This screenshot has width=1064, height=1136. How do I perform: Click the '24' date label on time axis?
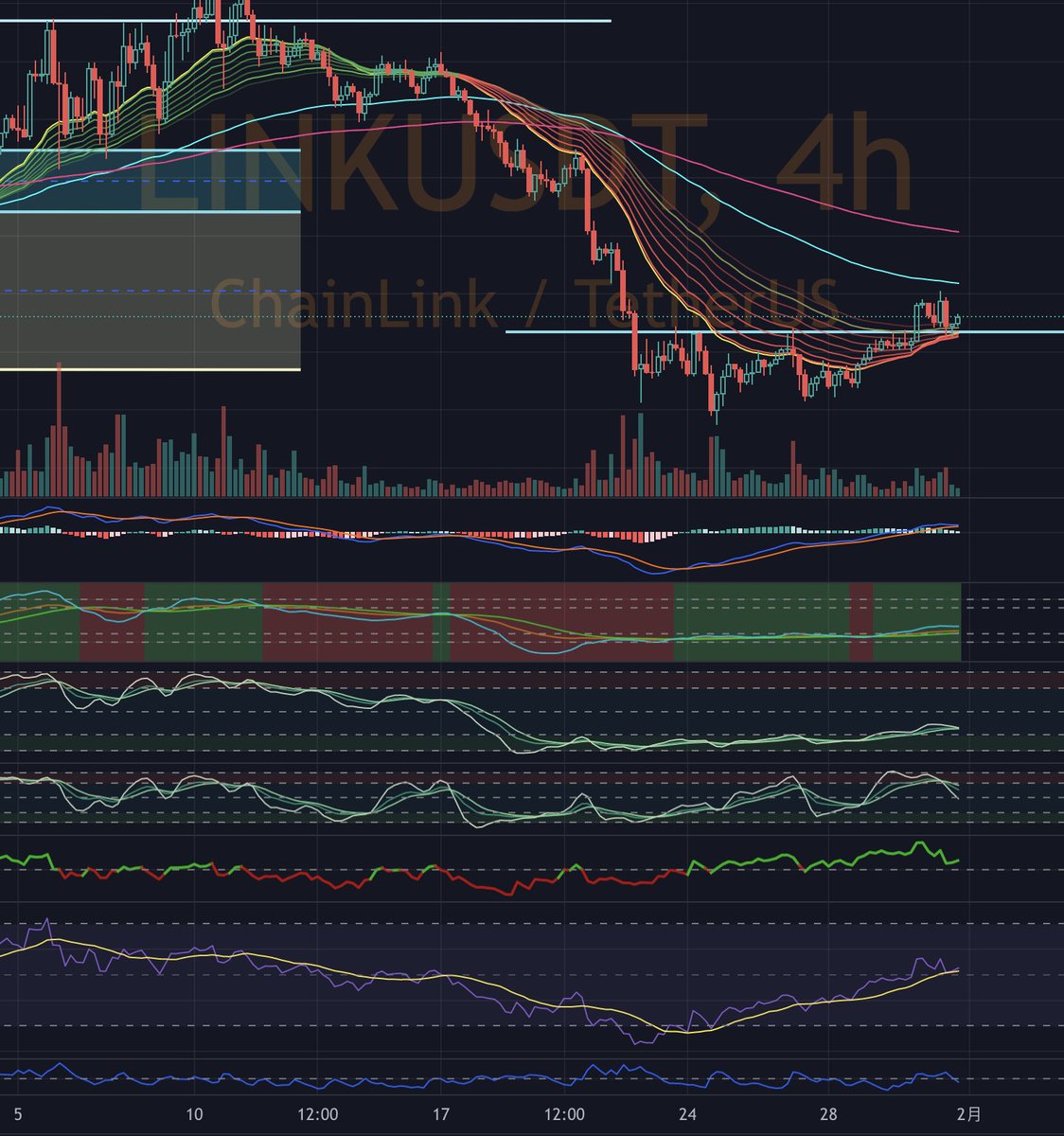pyautogui.click(x=688, y=1114)
